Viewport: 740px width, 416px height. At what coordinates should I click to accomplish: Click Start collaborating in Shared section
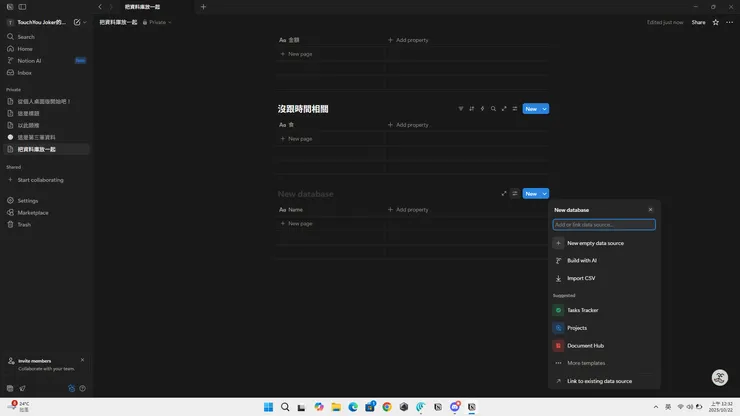(40, 180)
